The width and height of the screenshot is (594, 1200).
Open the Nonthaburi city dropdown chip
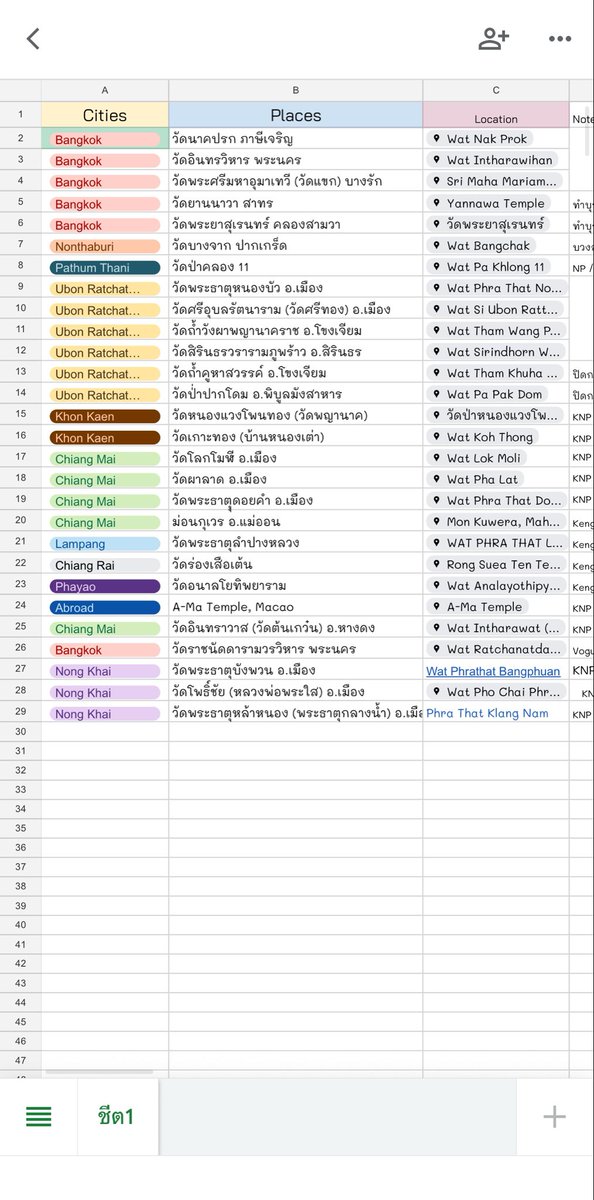coord(105,246)
